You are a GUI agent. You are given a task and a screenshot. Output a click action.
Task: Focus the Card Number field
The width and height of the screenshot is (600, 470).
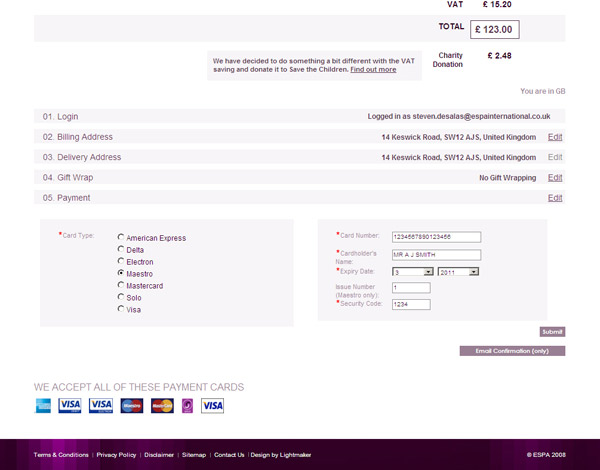click(437, 237)
